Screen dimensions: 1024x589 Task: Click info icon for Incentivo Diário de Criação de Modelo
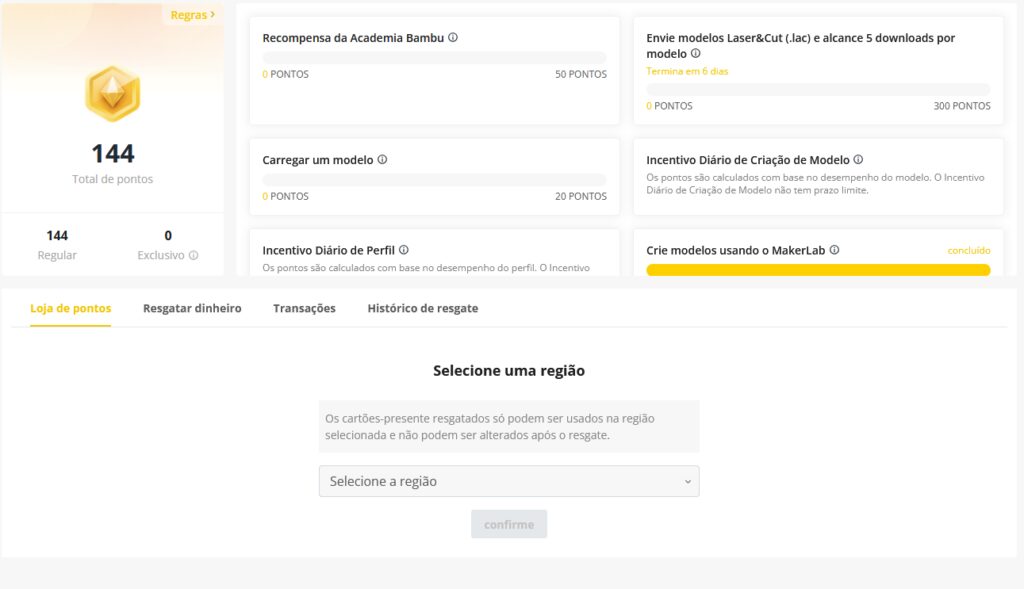point(858,159)
